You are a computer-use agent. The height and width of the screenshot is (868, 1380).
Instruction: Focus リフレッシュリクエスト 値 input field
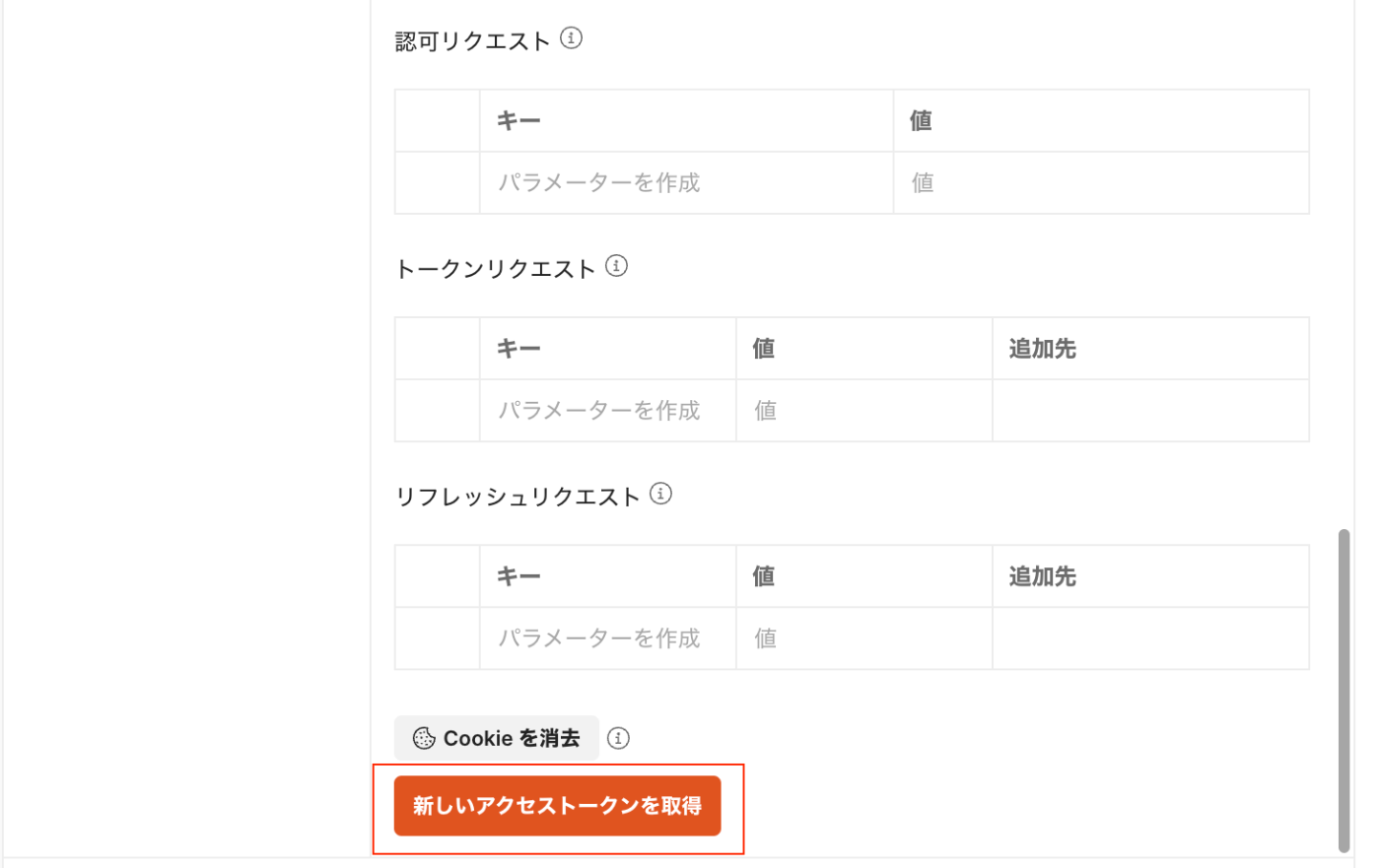863,637
